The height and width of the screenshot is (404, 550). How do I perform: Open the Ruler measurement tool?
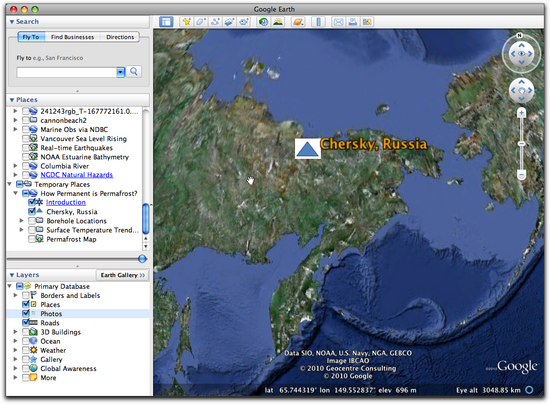coord(318,22)
